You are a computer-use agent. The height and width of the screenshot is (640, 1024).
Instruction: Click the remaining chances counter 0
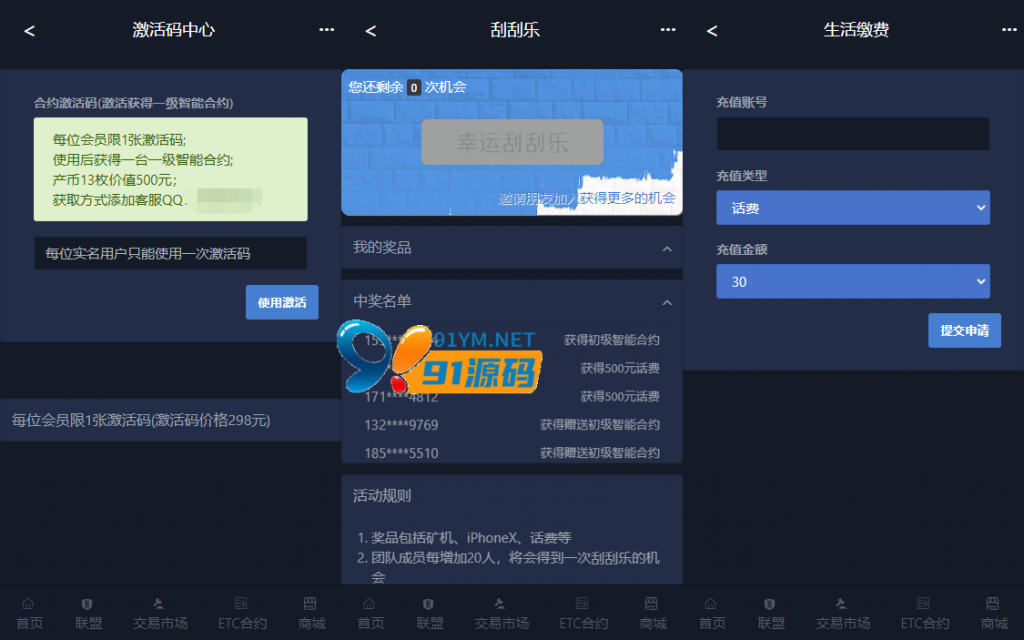point(413,88)
